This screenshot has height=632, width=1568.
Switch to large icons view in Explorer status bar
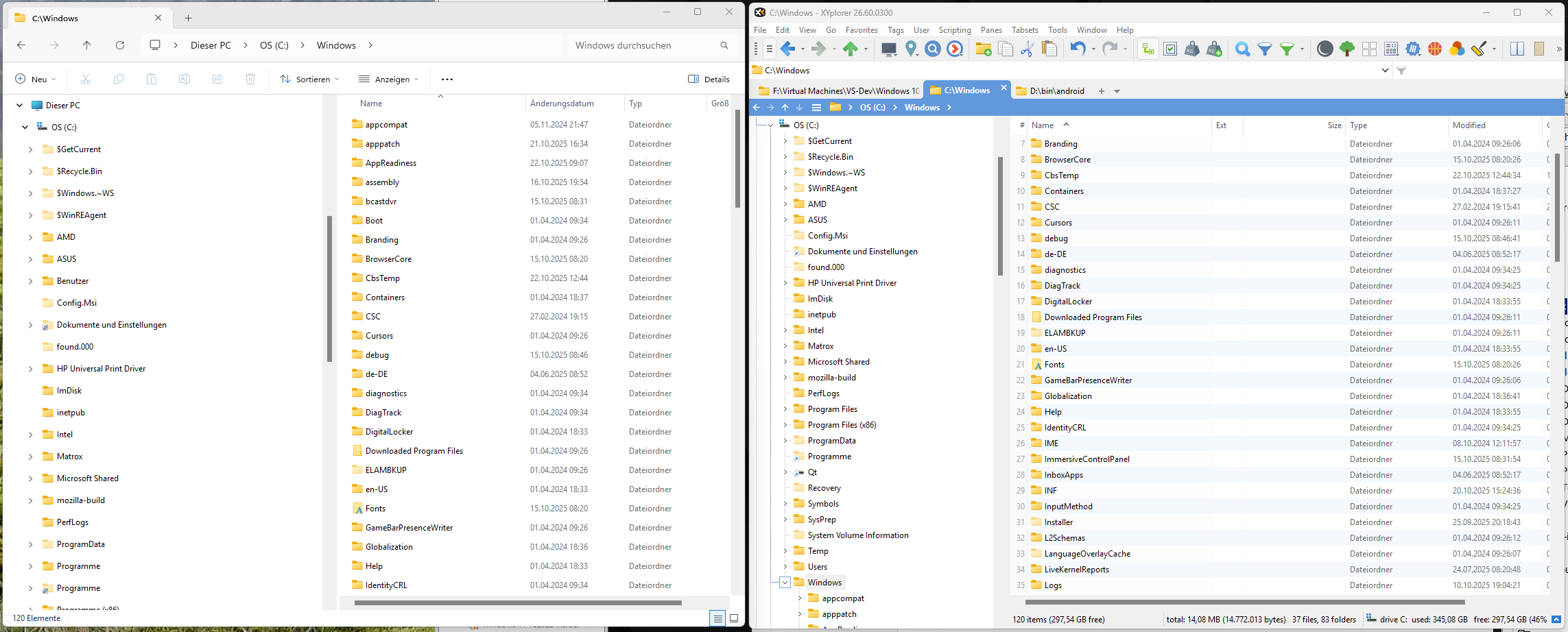coord(734,618)
